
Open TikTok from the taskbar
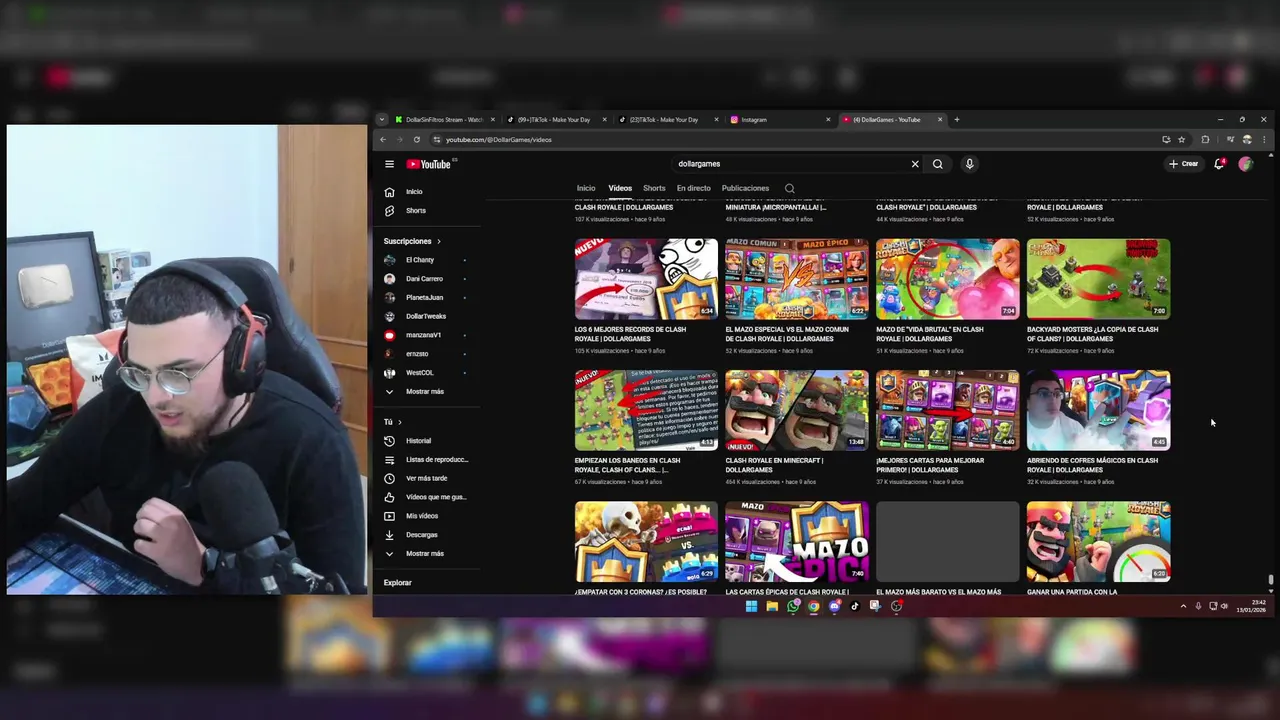click(x=855, y=606)
